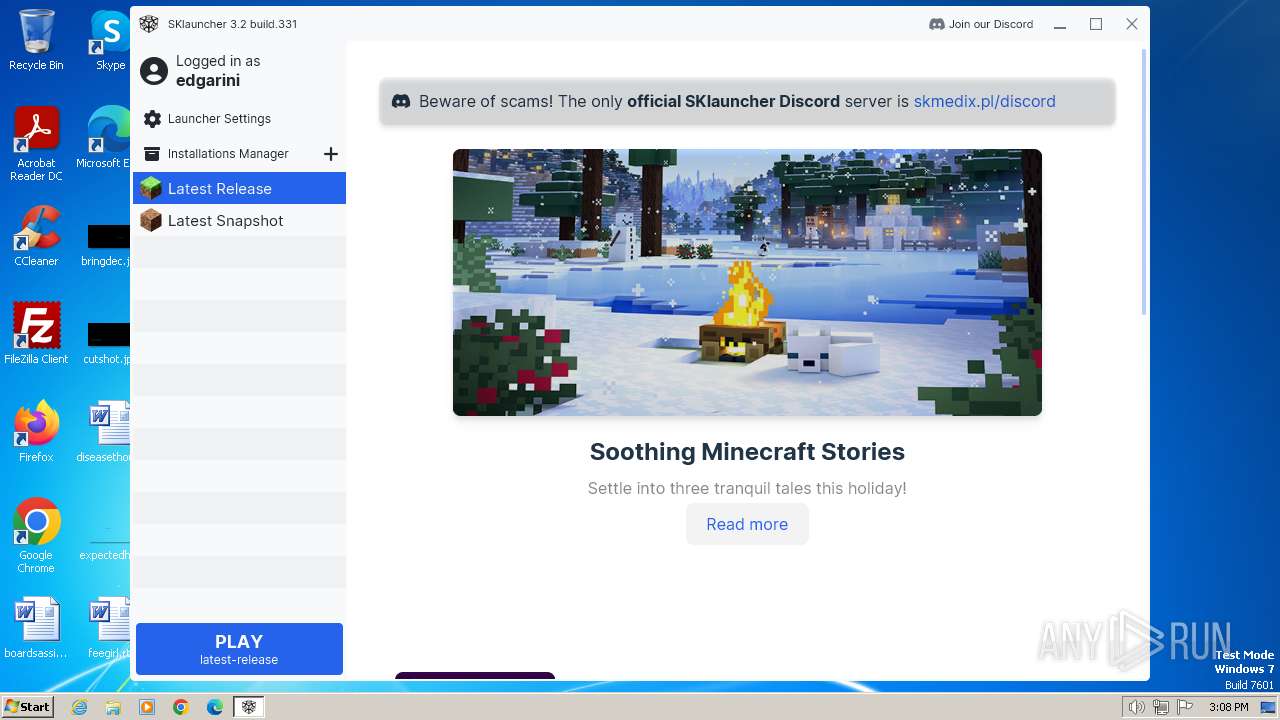
Task: Click the news panel vertical scrollbar
Action: click(1145, 180)
